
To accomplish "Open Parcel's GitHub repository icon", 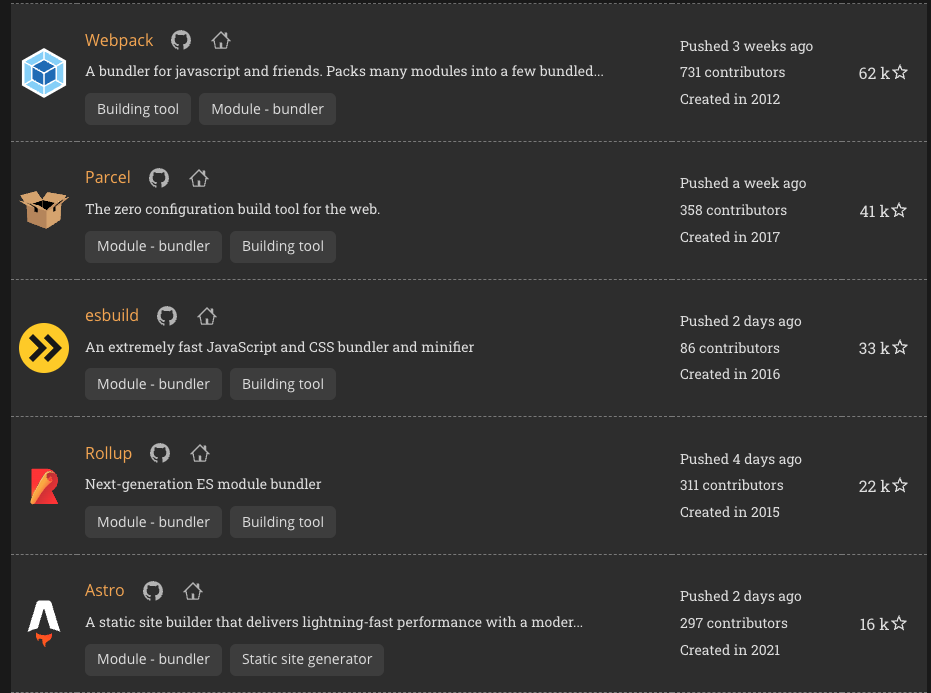I will (x=159, y=178).
